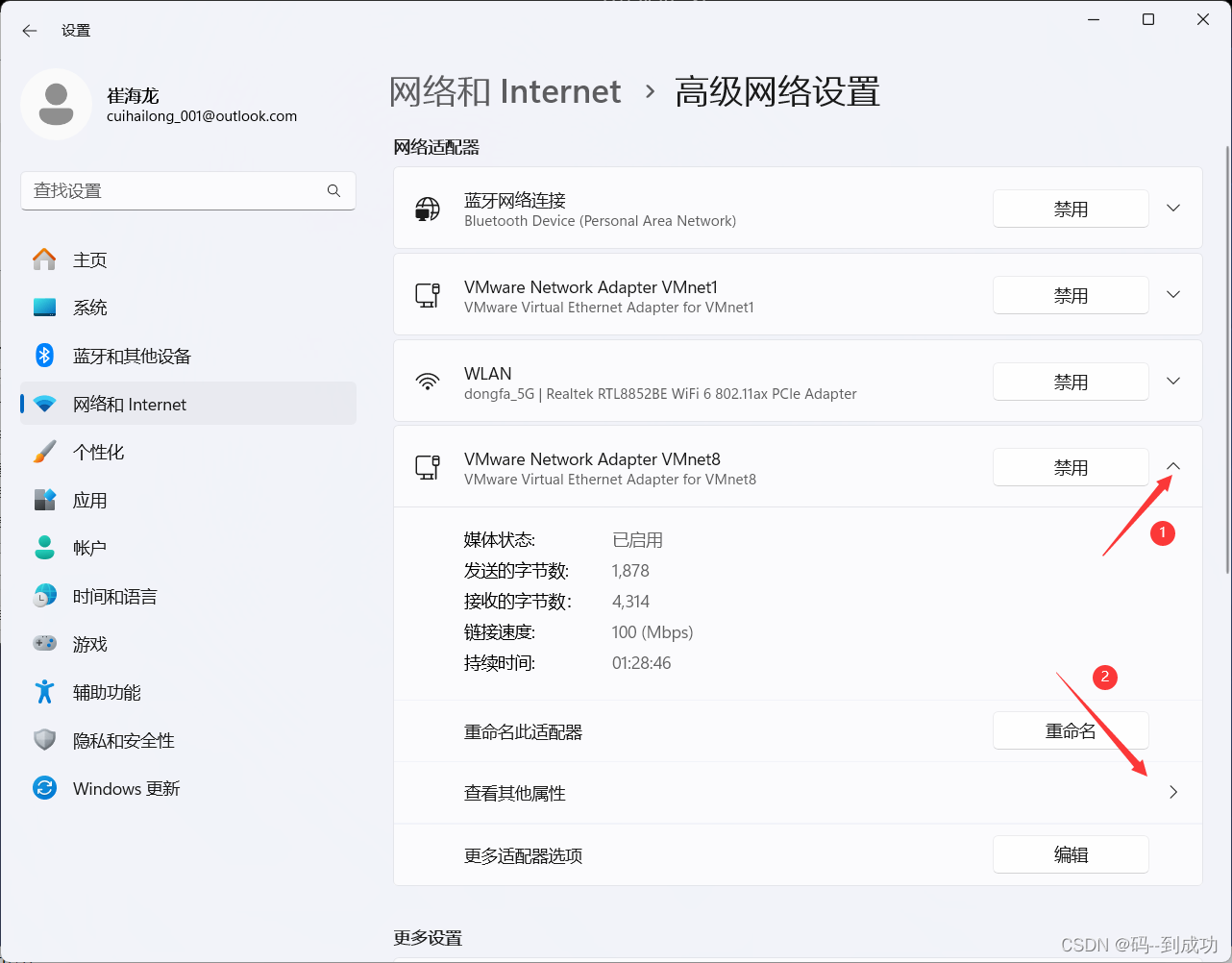Maximize the Settings window

tap(1148, 20)
